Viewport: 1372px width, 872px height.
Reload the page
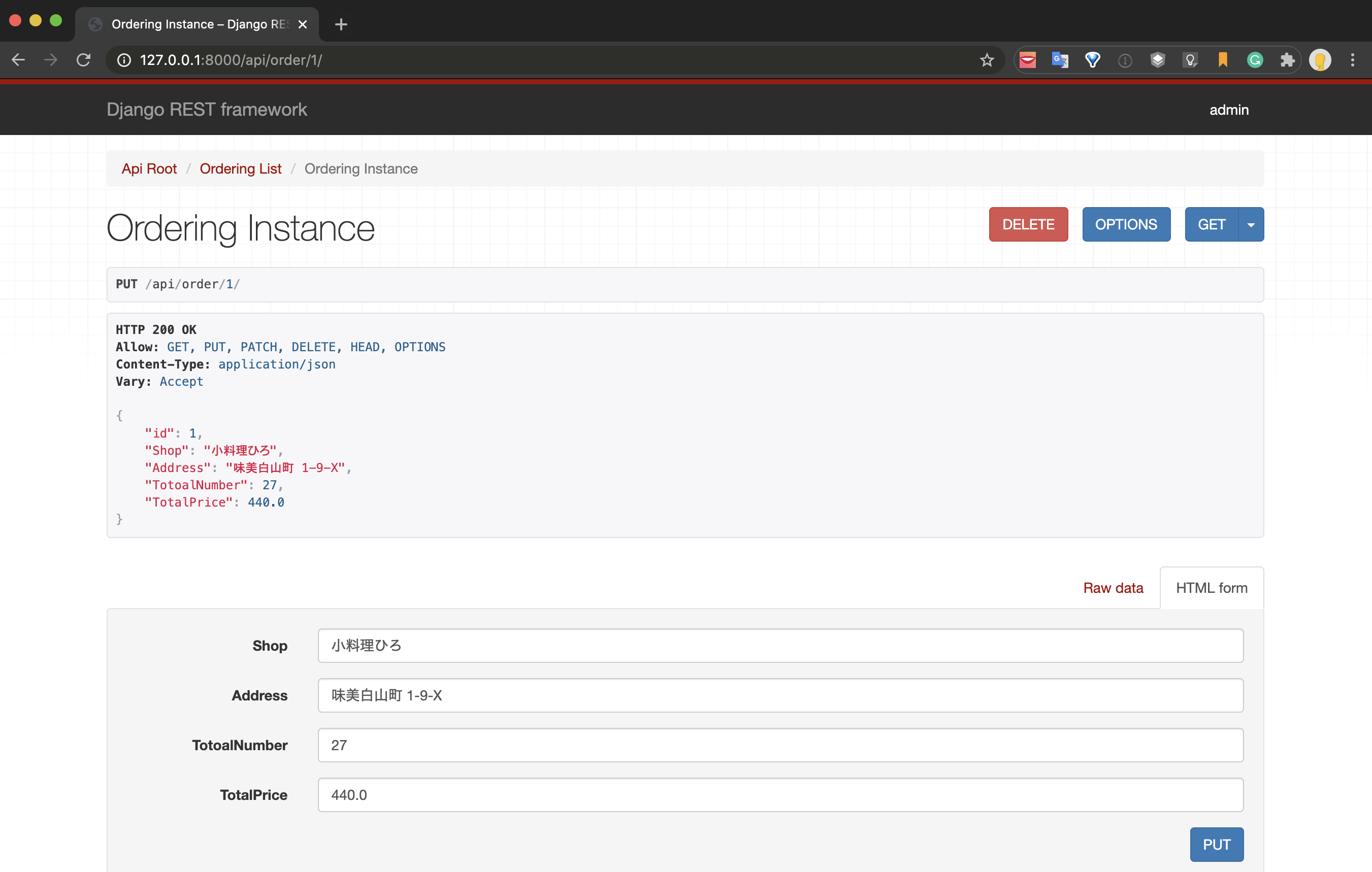[x=83, y=60]
